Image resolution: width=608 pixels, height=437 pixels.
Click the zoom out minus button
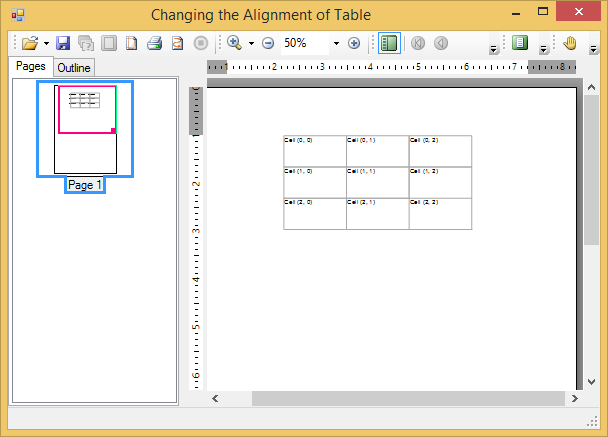point(268,43)
